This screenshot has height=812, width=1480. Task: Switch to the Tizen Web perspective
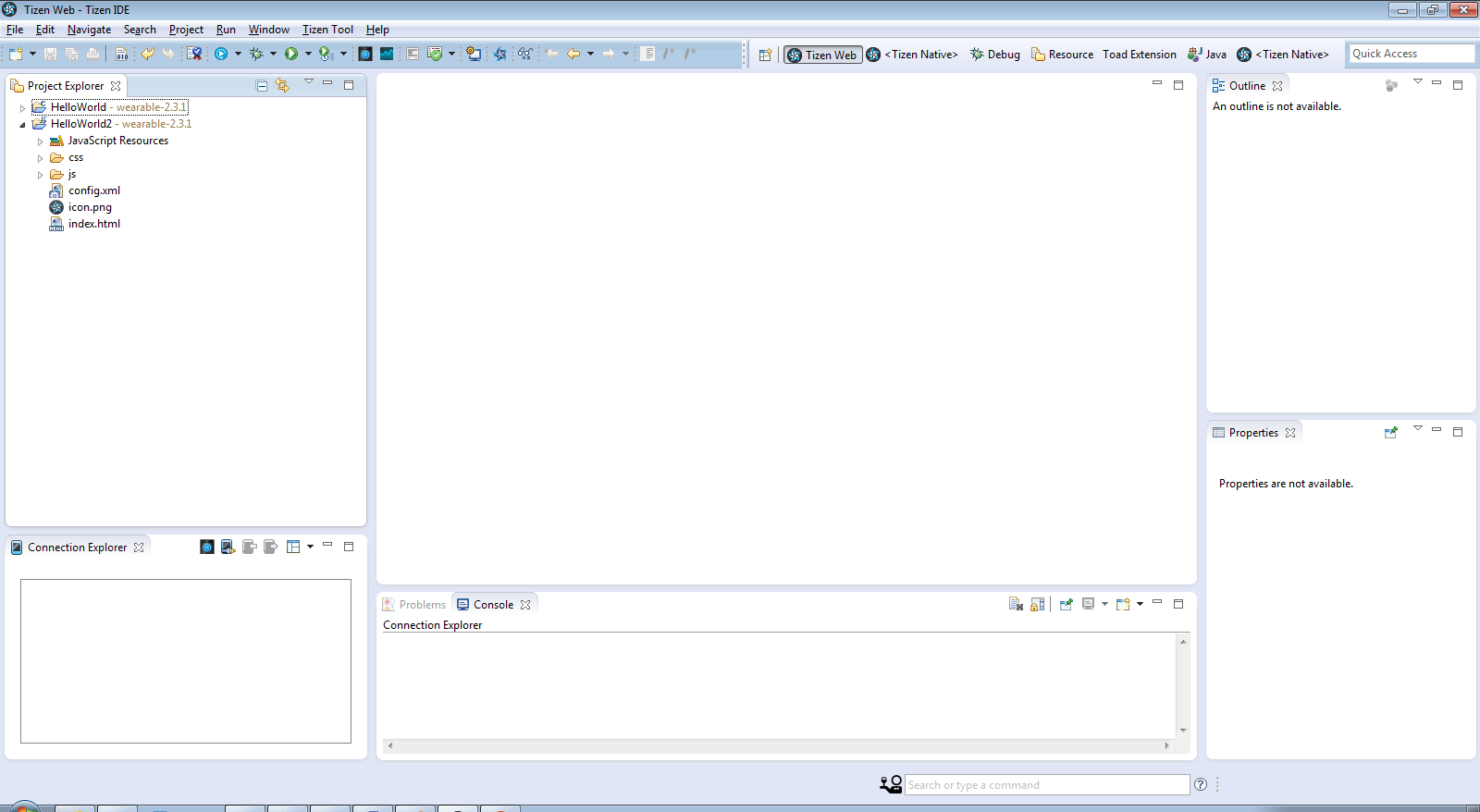(x=822, y=55)
